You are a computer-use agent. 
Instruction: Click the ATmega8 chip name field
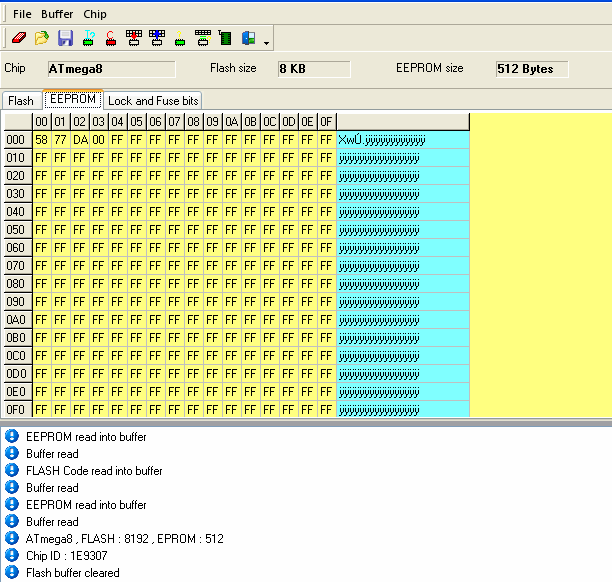110,69
